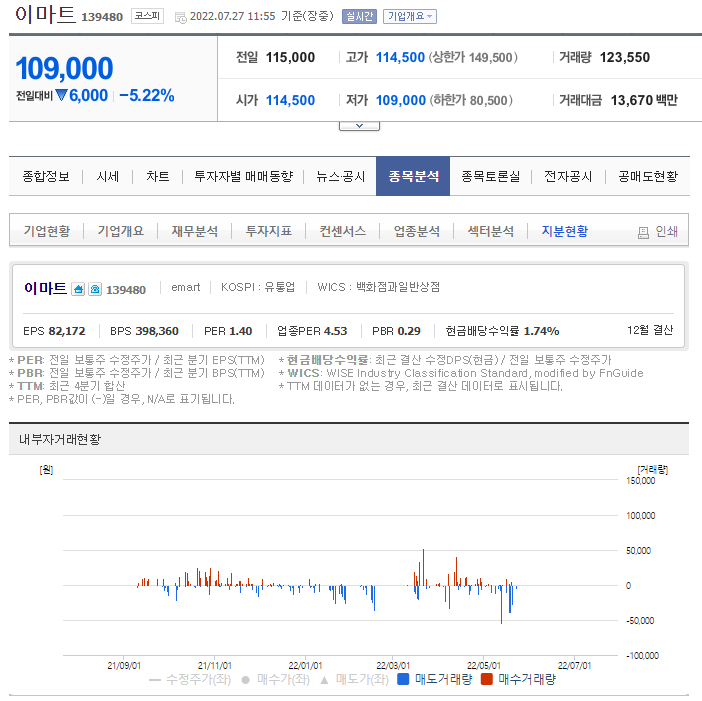Viewport: 702px width, 701px height.
Task: Open the 종목토론실 tab
Action: click(491, 176)
